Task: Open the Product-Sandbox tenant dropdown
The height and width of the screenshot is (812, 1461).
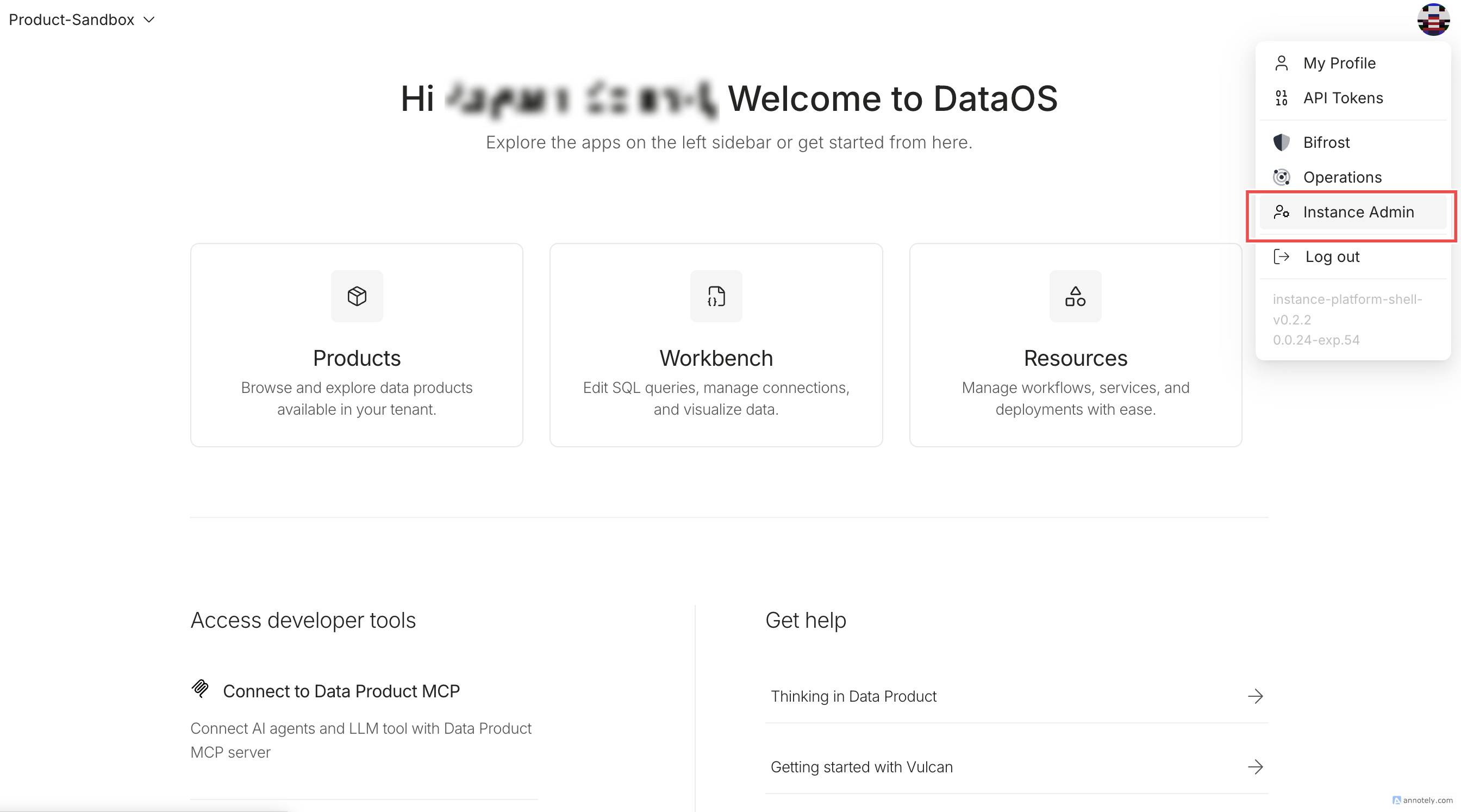Action: 82,19
